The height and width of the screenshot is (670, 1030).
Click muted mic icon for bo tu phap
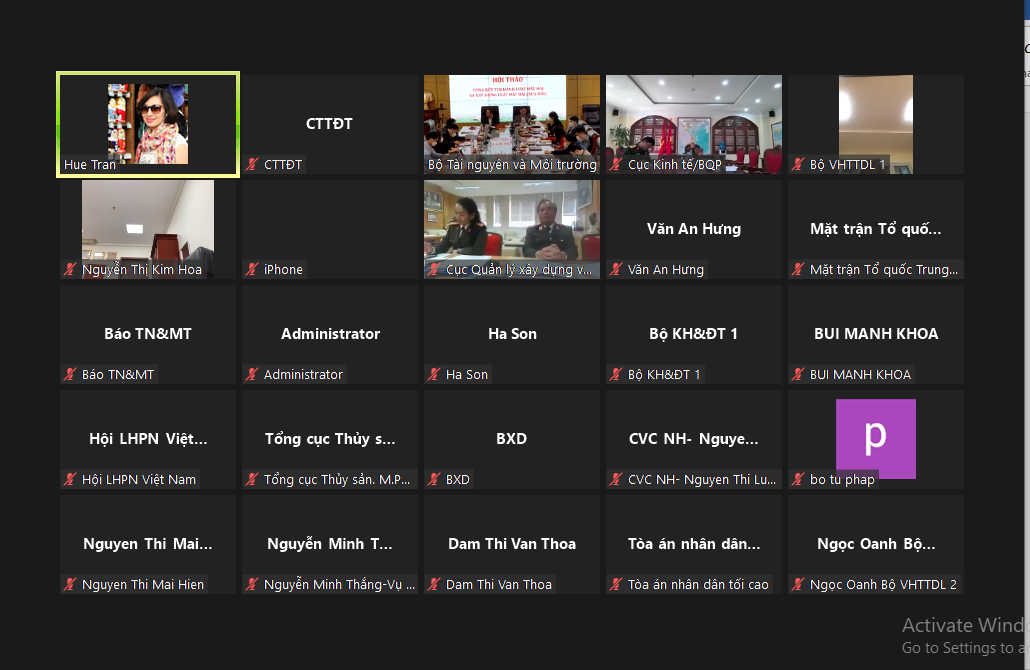point(799,479)
